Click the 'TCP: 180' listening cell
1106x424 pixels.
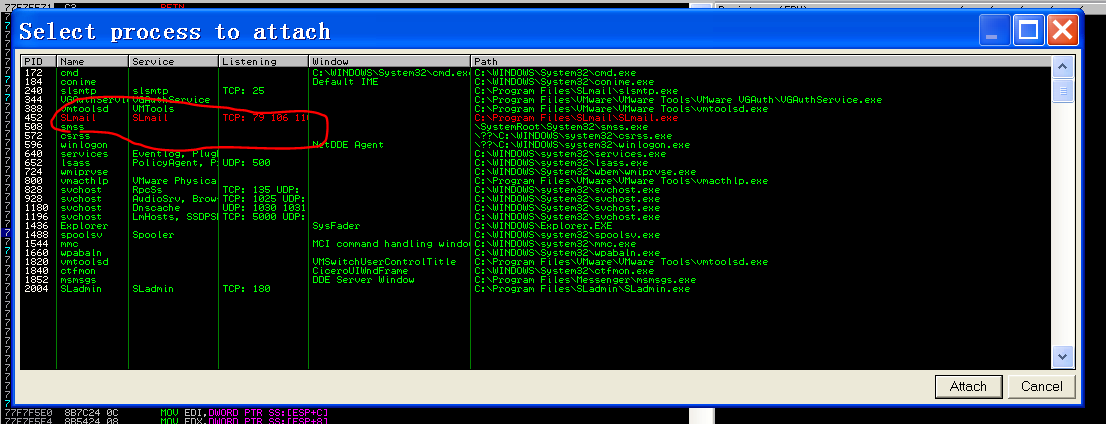point(245,289)
